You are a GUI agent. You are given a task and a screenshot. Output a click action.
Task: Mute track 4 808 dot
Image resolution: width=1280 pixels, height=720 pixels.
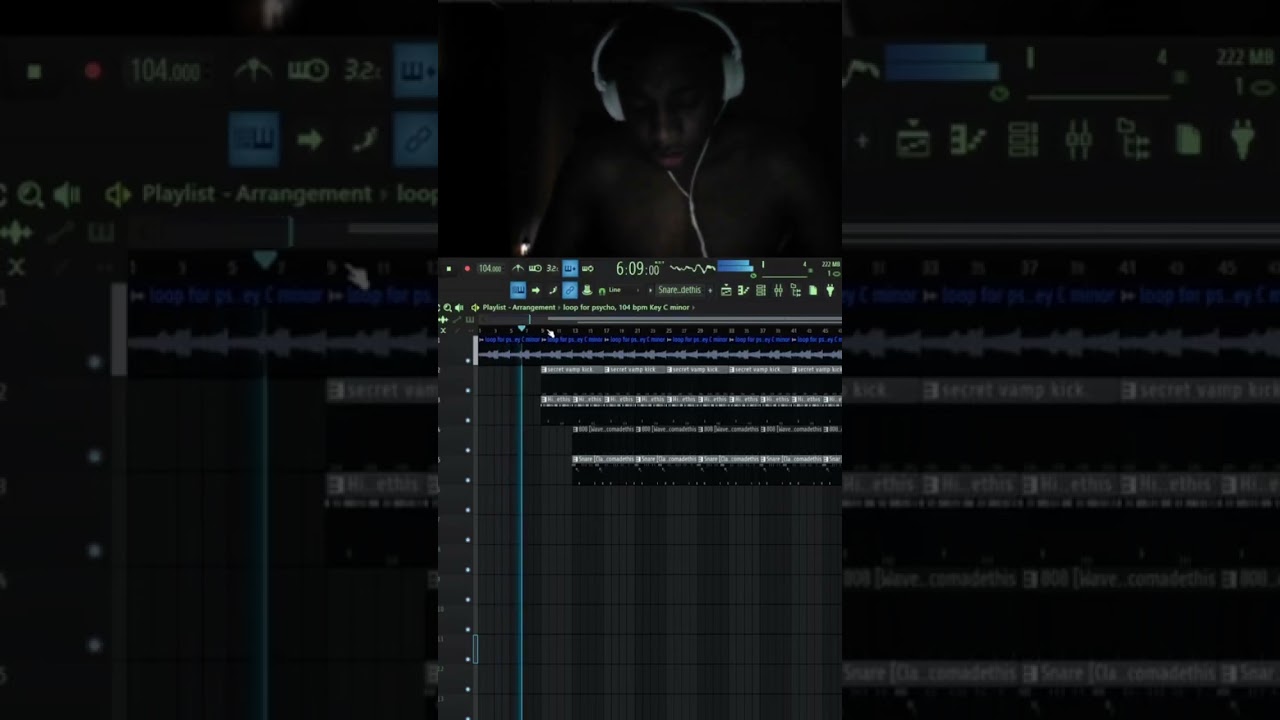pyautogui.click(x=467, y=450)
